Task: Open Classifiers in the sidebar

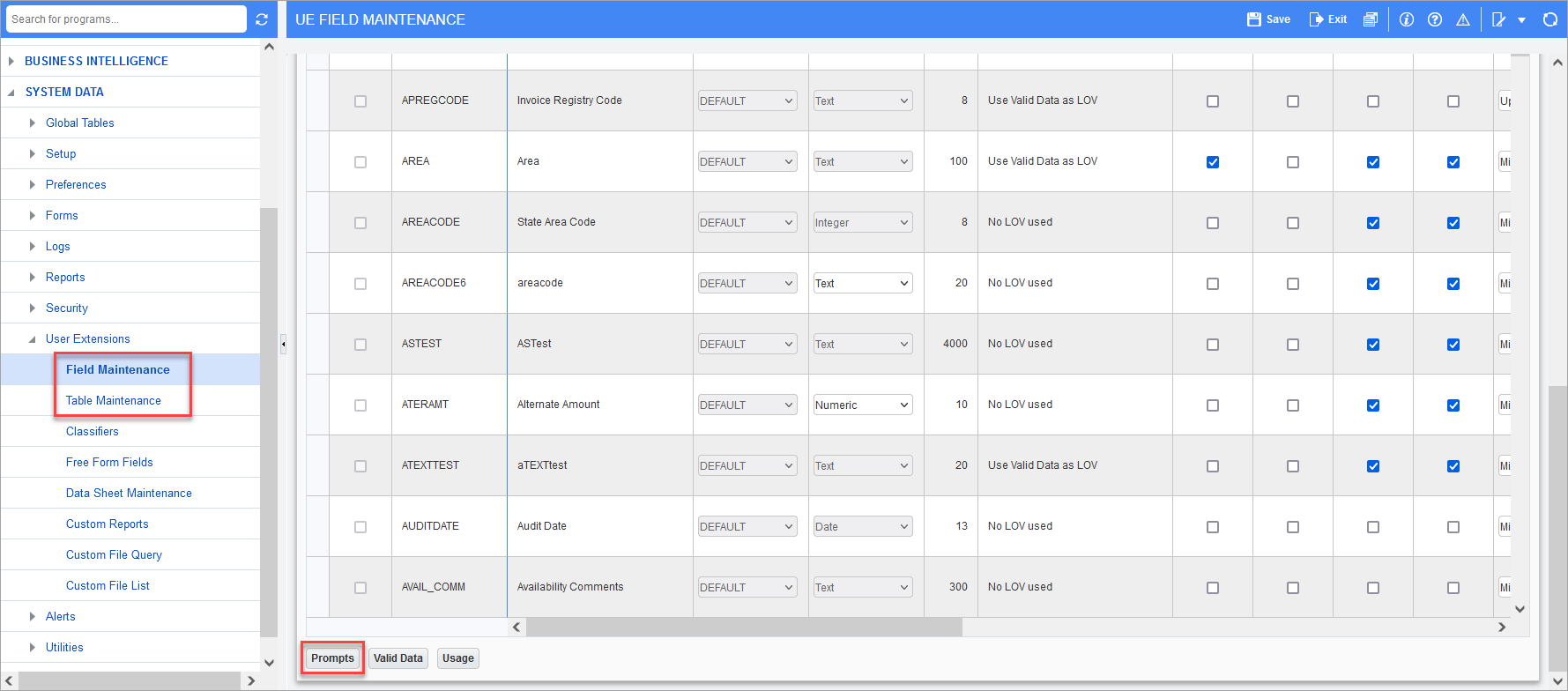Action: pos(93,431)
